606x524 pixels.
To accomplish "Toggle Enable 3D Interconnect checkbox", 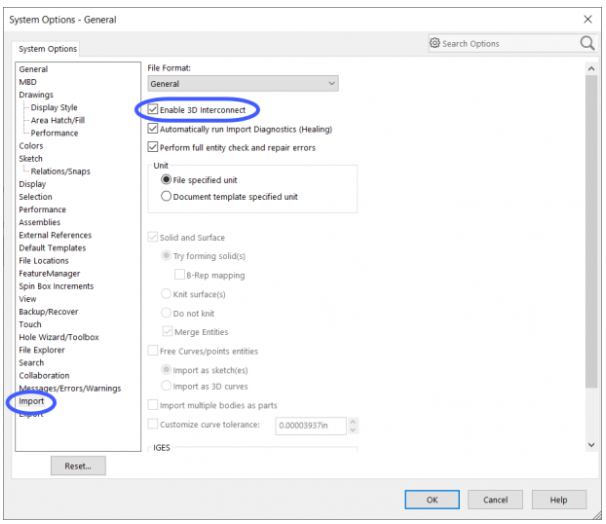I will (x=153, y=109).
